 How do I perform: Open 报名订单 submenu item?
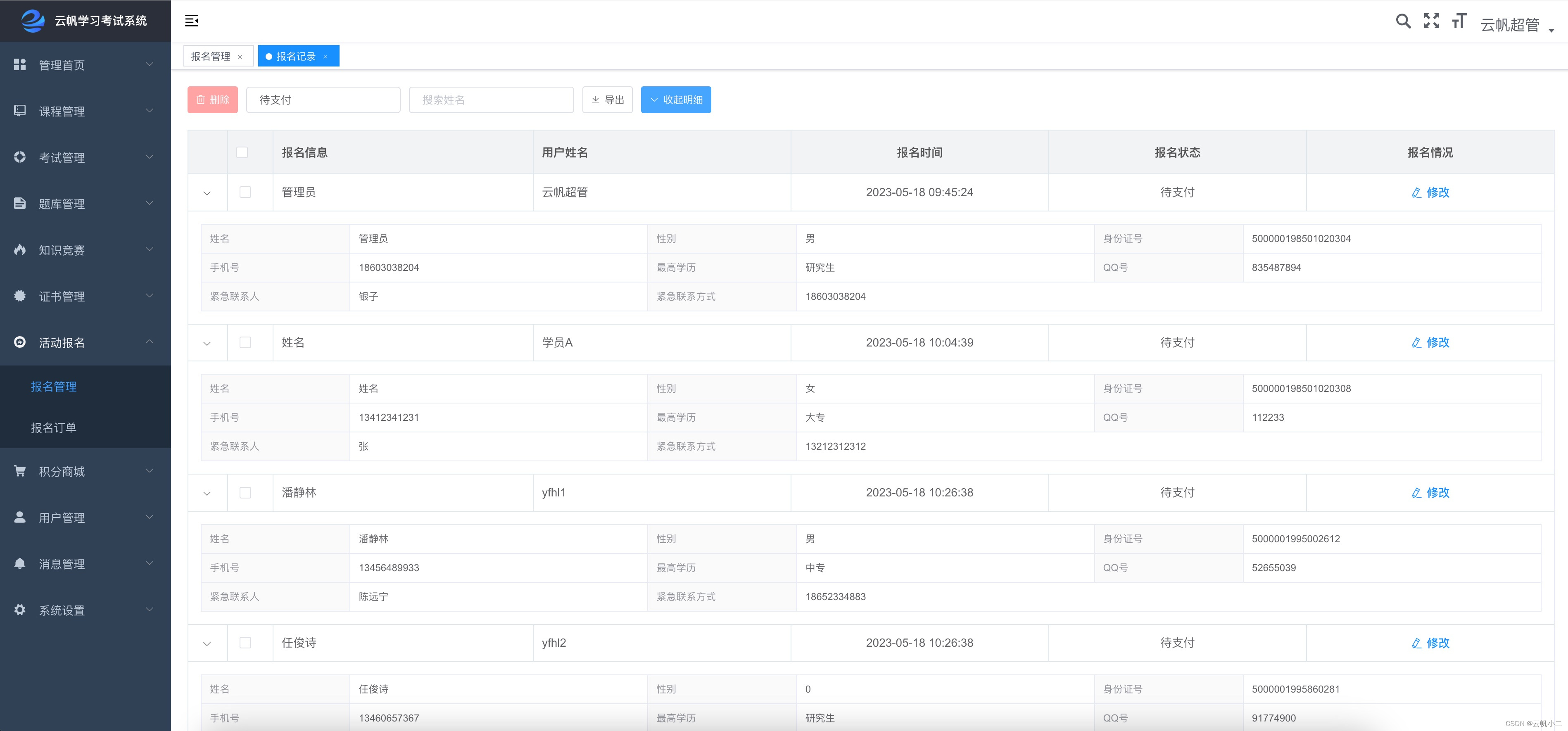pyautogui.click(x=85, y=428)
